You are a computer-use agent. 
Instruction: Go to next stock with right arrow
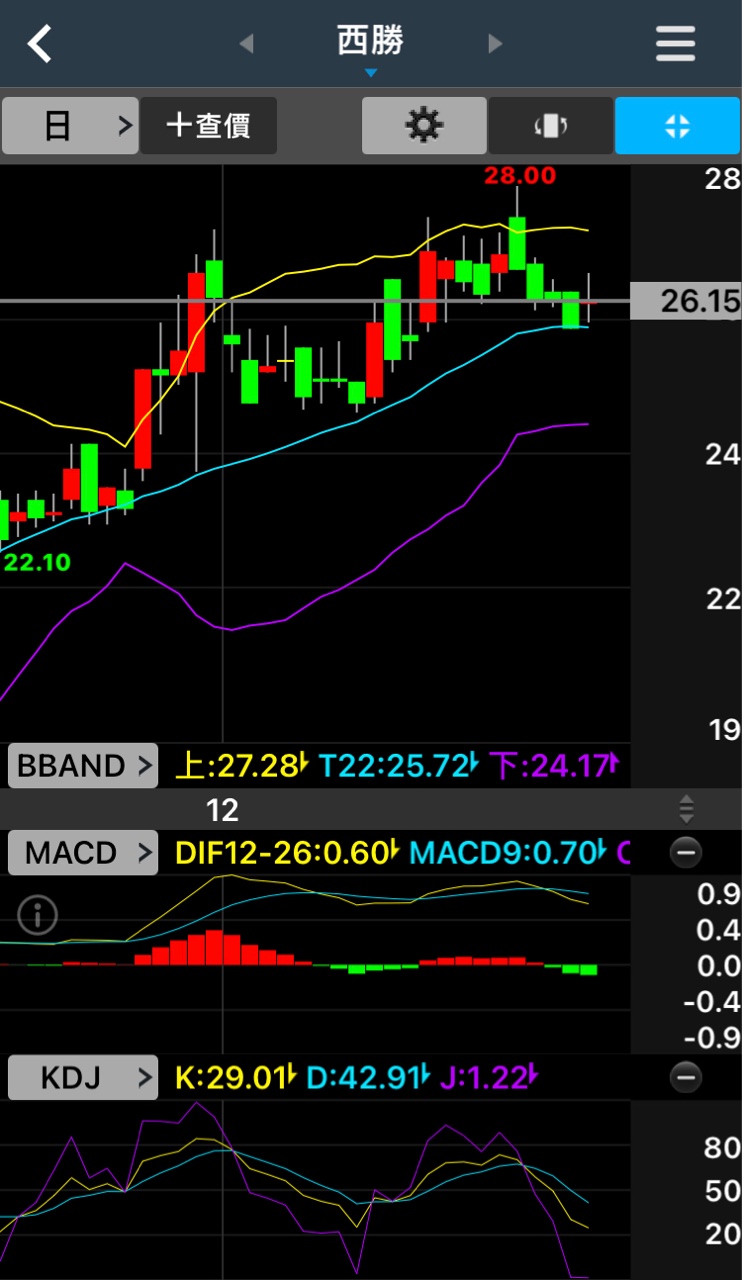click(494, 44)
